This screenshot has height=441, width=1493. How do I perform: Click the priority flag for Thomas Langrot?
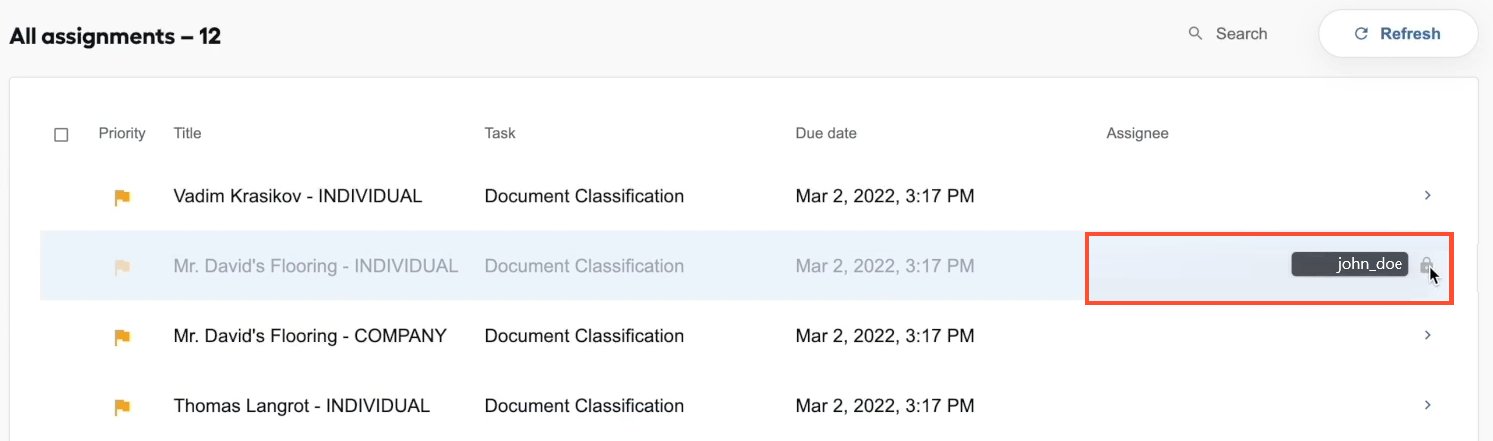coord(122,408)
